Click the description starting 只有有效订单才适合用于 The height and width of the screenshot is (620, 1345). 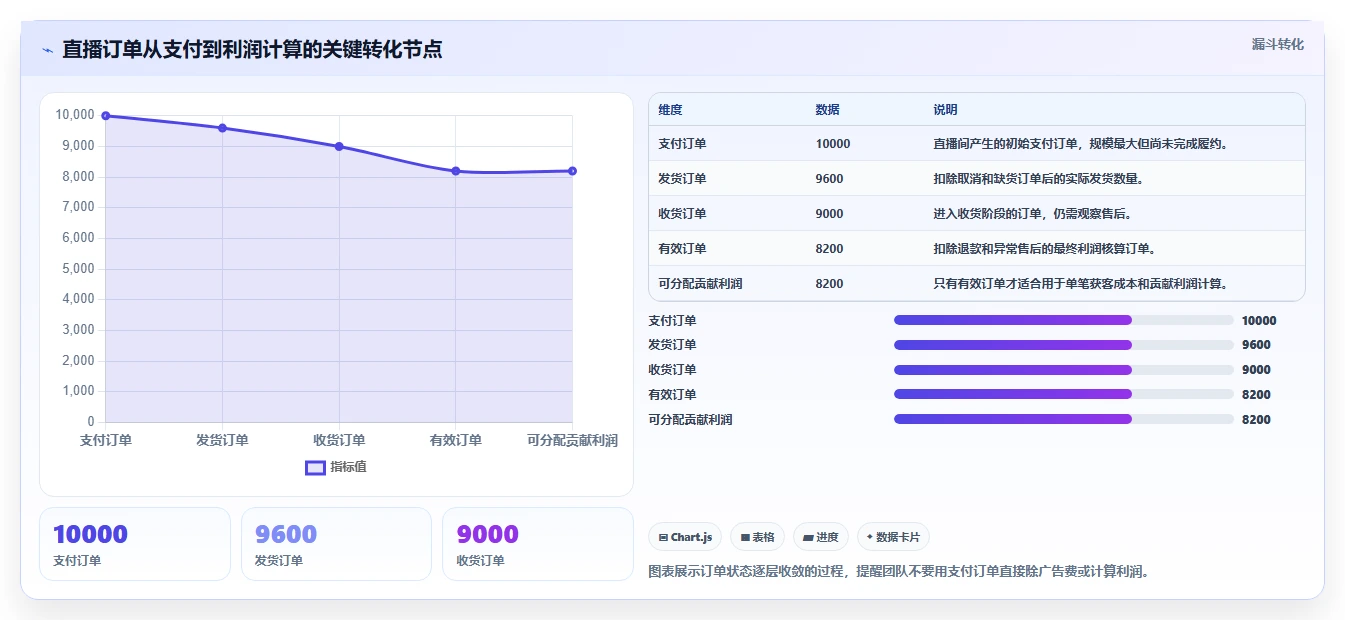click(1081, 284)
